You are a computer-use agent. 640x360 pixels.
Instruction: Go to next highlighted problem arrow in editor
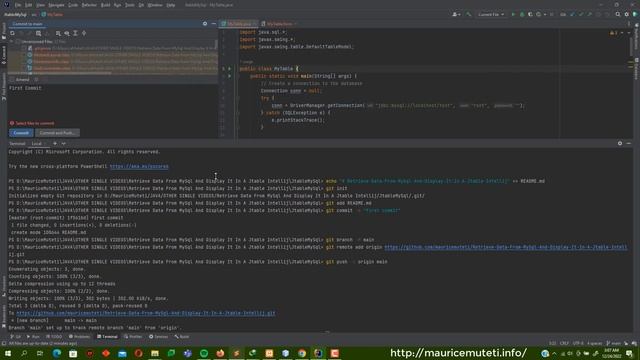[629, 33]
